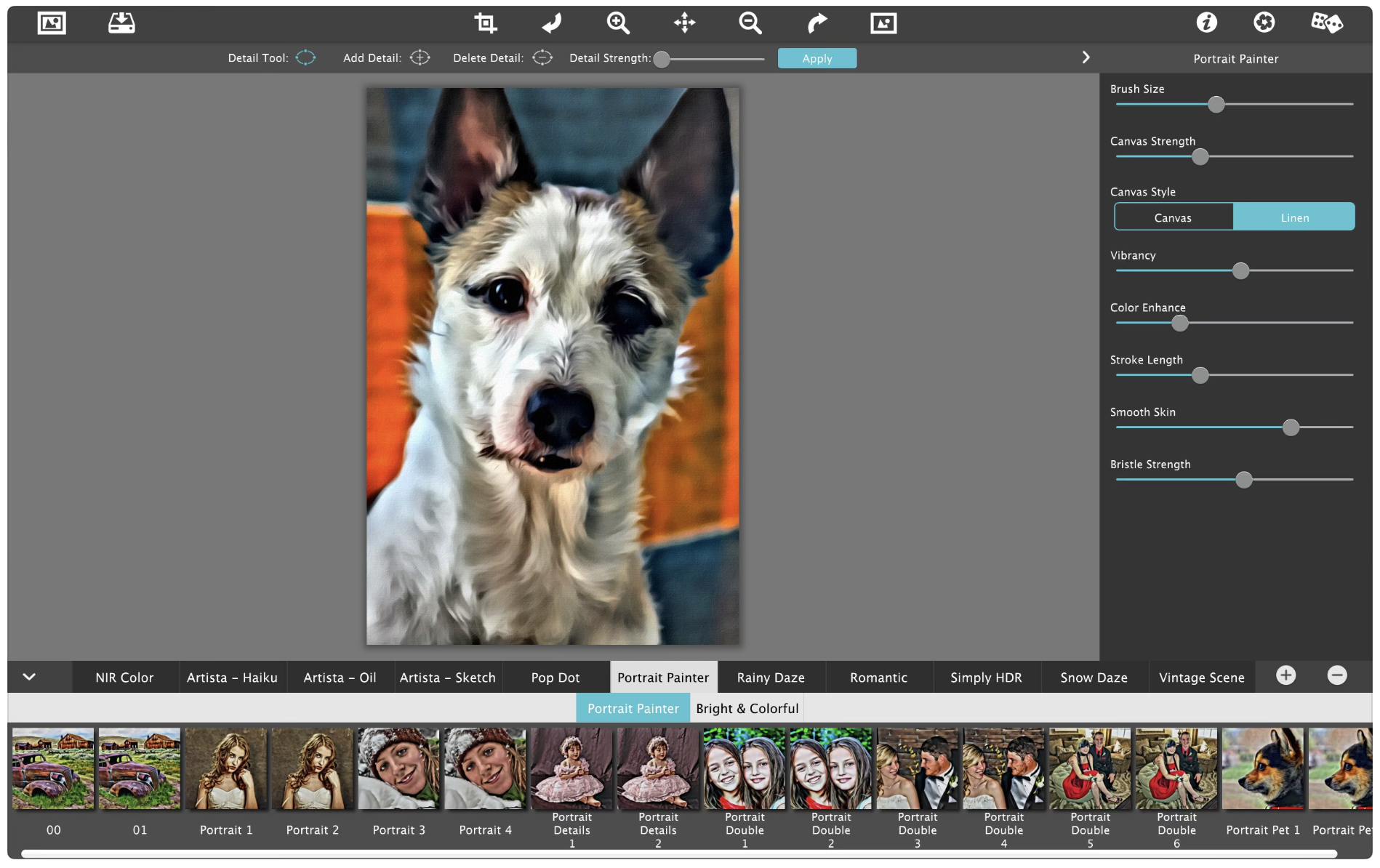Click the random dice icon
The width and height of the screenshot is (1380, 868).
[1326, 23]
